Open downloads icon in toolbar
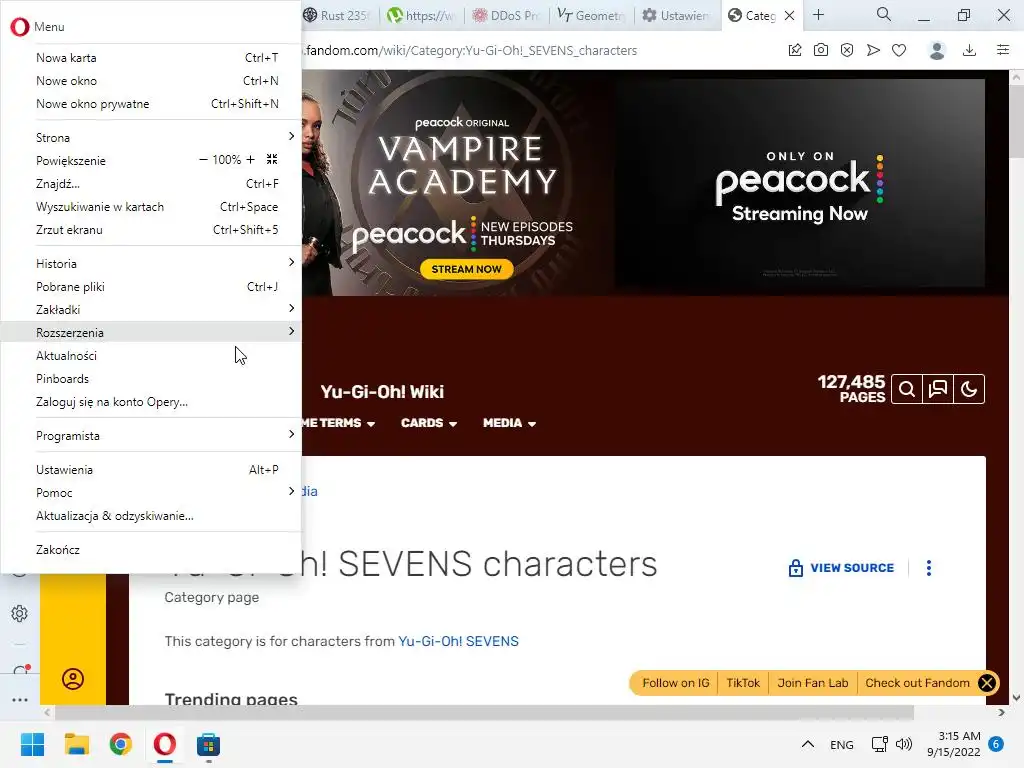The image size is (1024, 768). coord(970,50)
